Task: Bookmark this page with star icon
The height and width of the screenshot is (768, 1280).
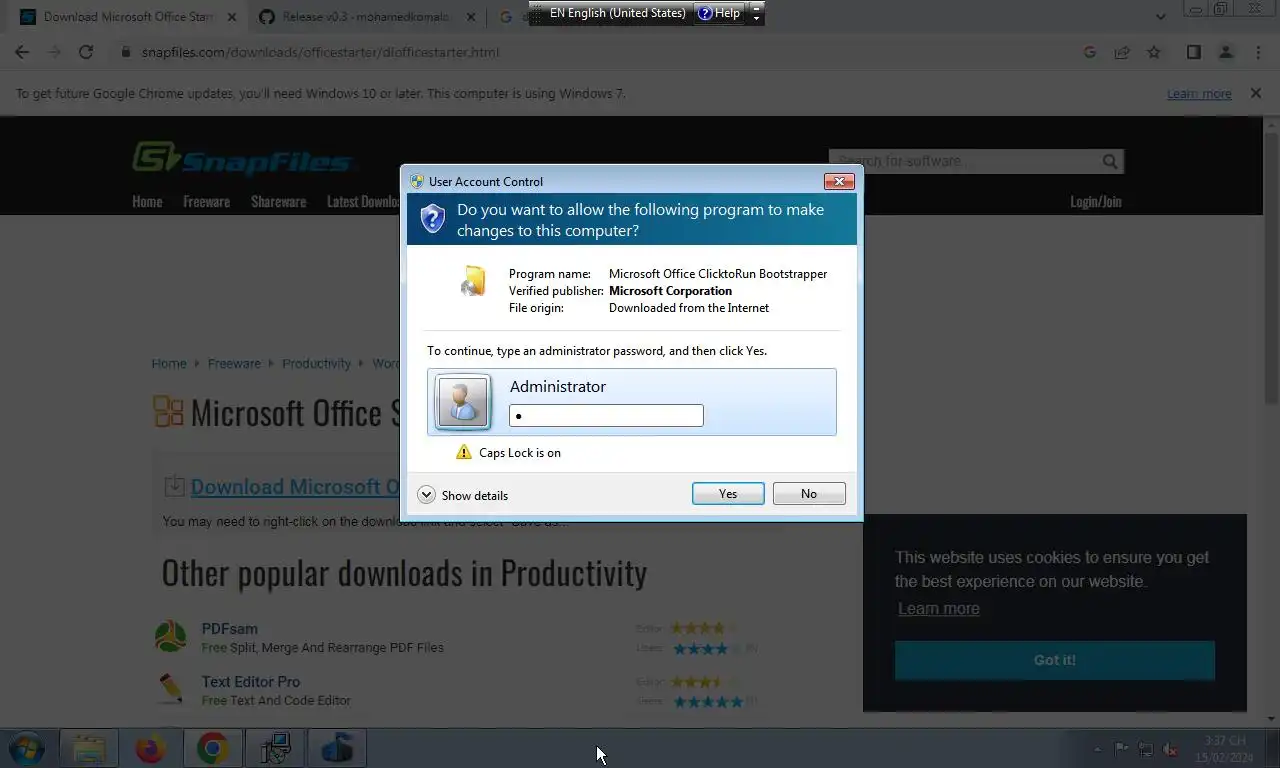Action: pos(1154,52)
